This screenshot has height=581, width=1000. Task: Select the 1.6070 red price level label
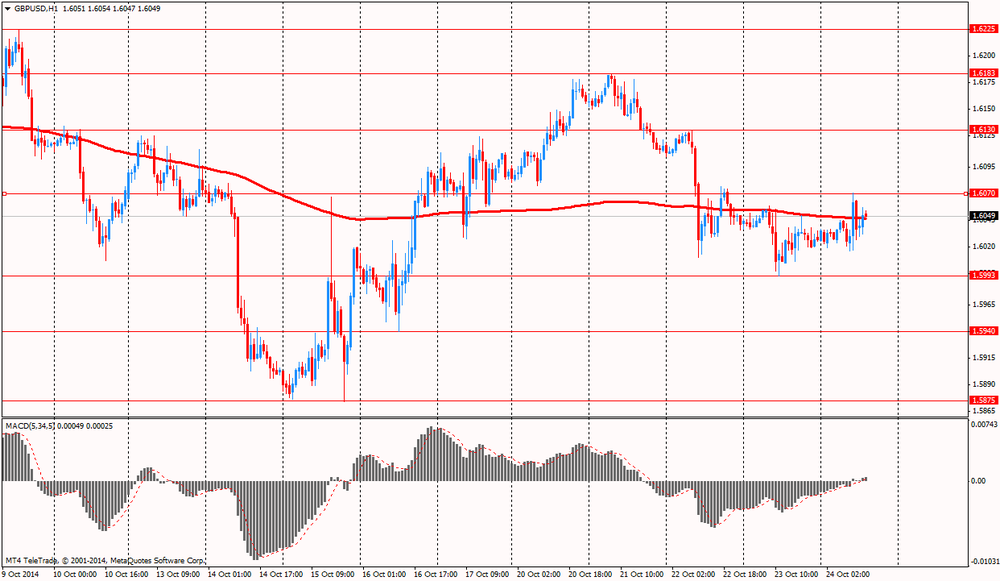pos(983,193)
